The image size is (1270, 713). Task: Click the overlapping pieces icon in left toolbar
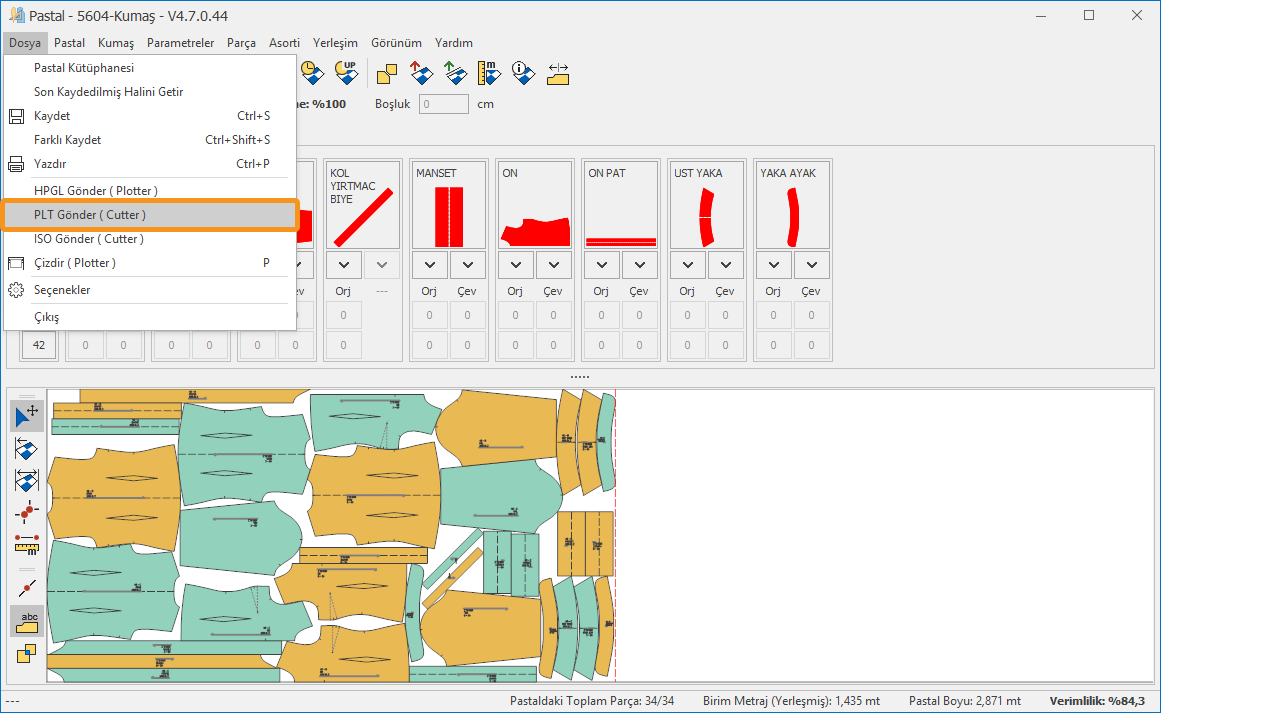[x=27, y=653]
